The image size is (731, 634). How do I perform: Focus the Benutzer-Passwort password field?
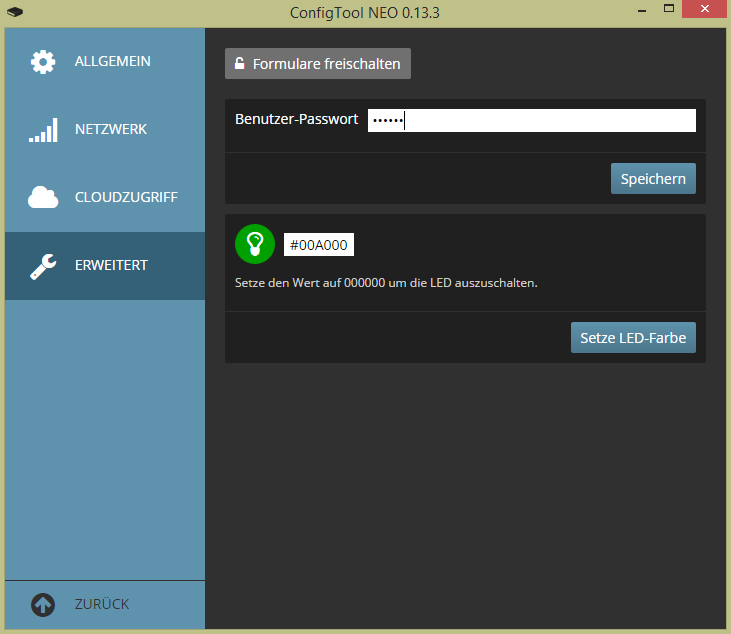531,121
